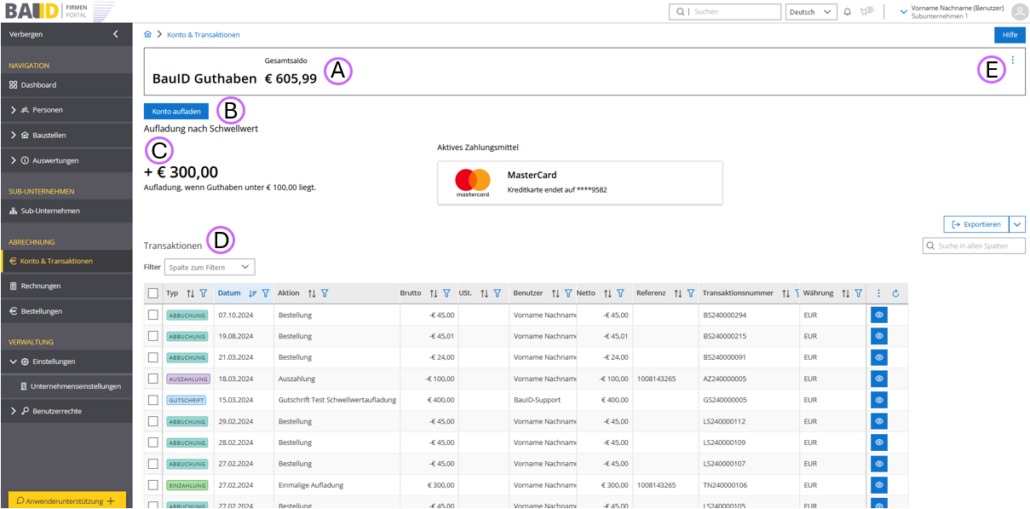Viewport: 1030px width, 509px height.
Task: Sort the Brutto column
Action: [434, 294]
